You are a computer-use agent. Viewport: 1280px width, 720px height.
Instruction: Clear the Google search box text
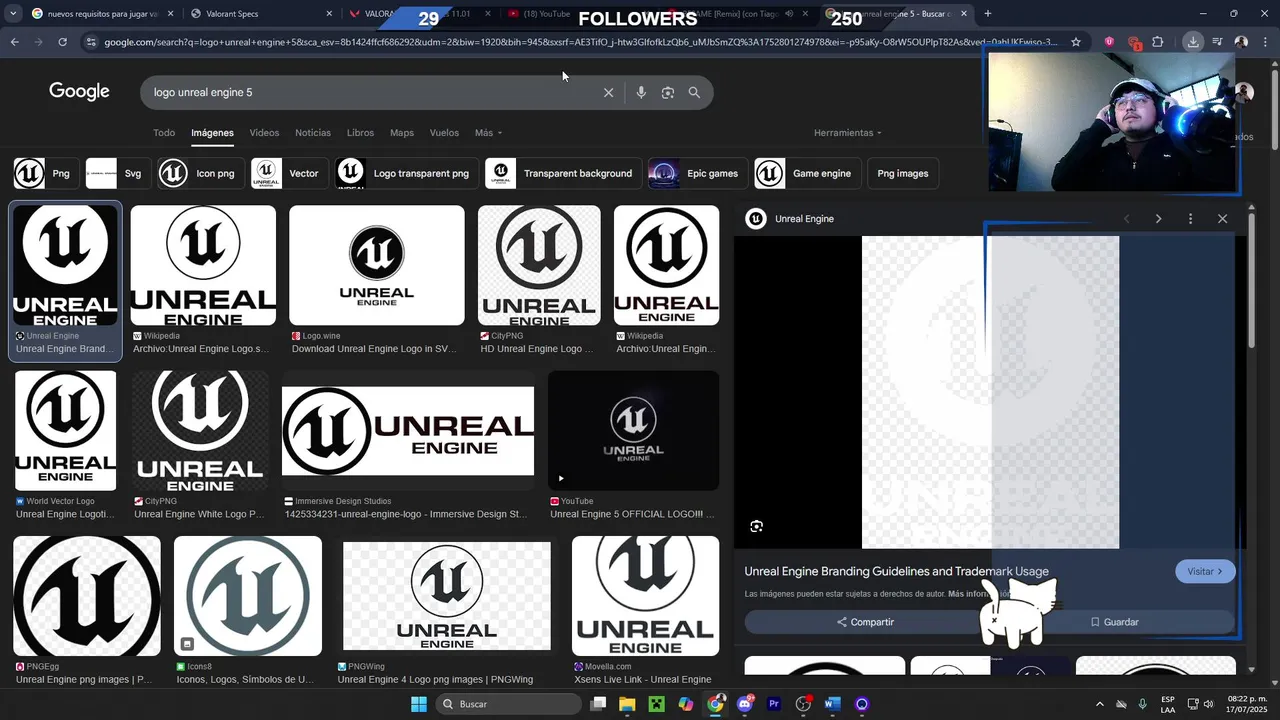point(608,92)
